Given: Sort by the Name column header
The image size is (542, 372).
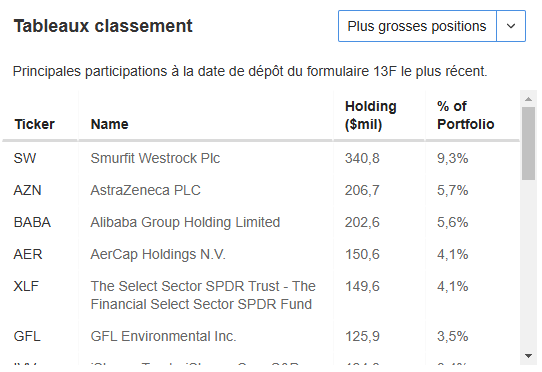Looking at the screenshot, I should [109, 124].
